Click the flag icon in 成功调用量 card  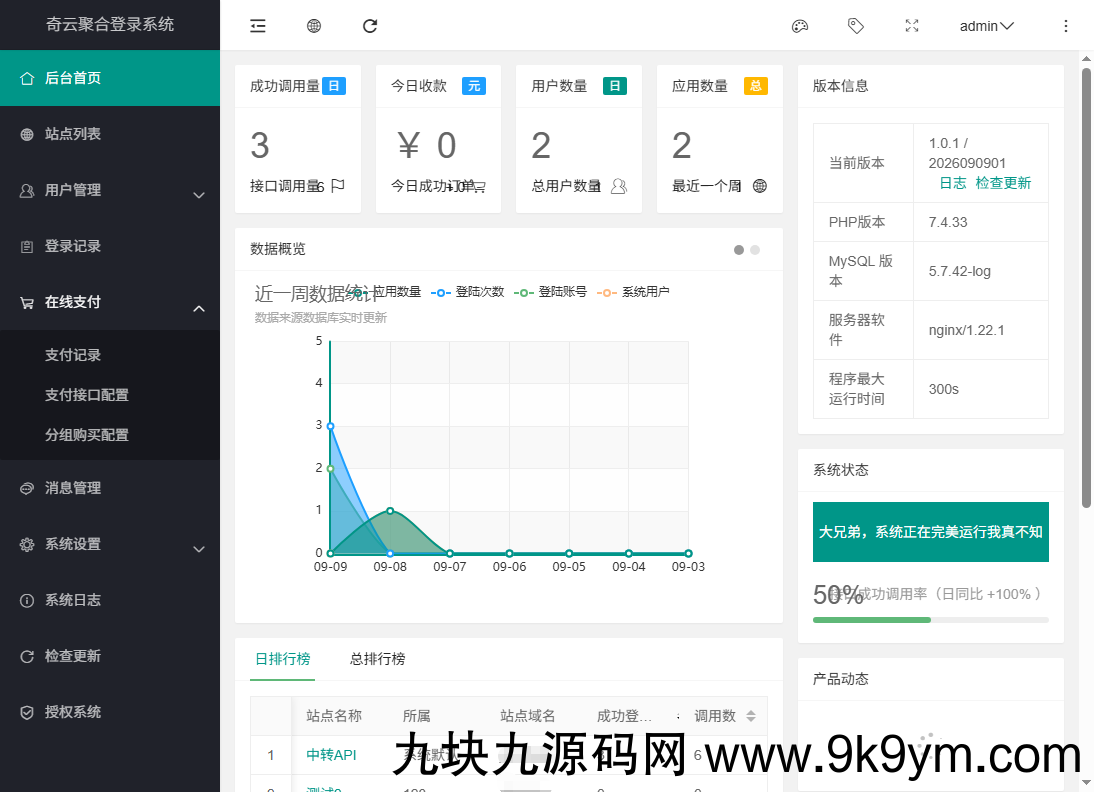tap(338, 186)
